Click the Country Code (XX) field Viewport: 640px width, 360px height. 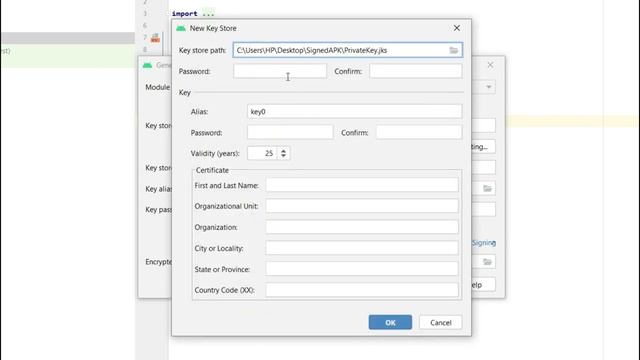pyautogui.click(x=362, y=290)
